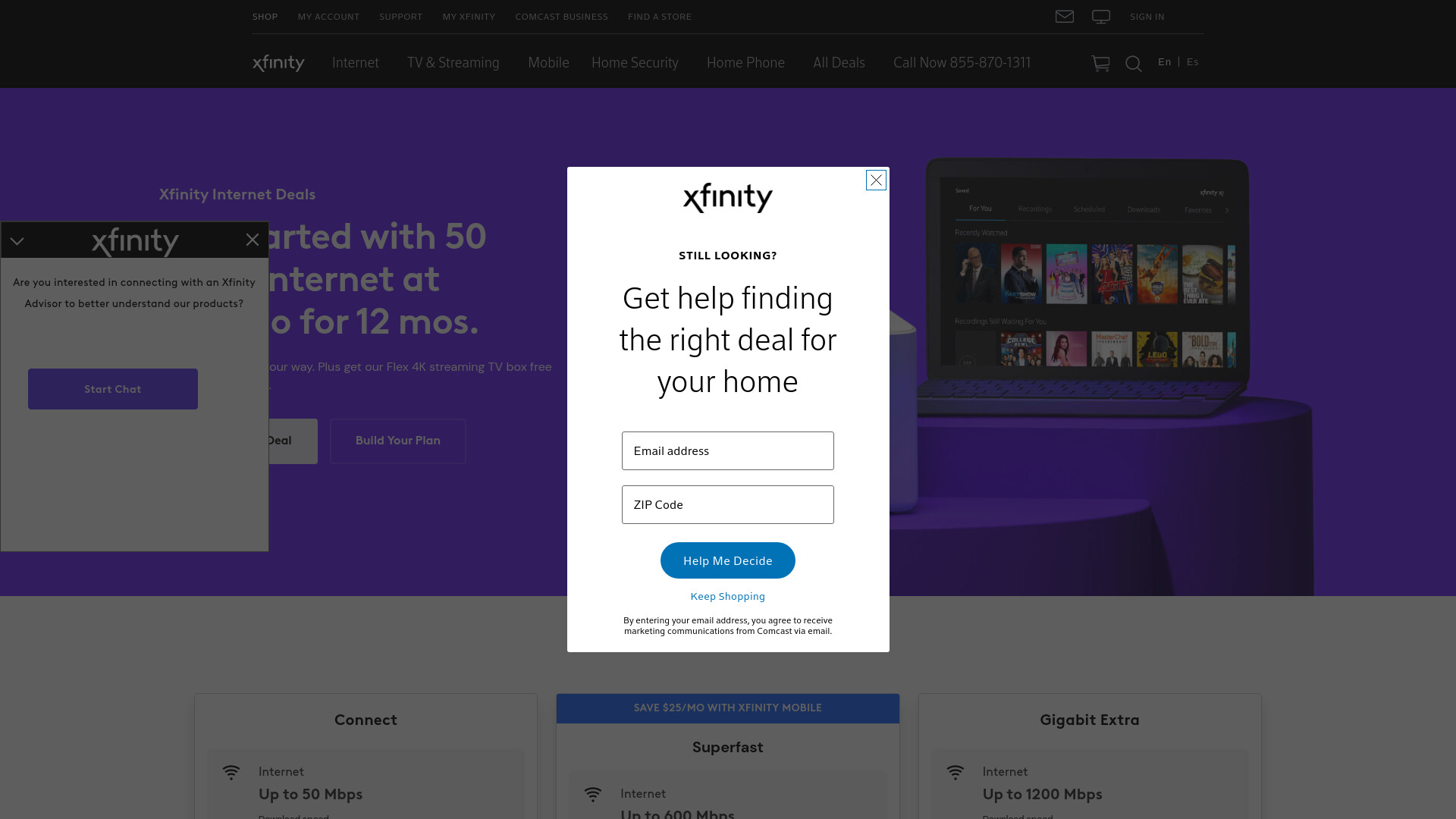
Task: Open the Internet navigation menu
Action: 355,63
